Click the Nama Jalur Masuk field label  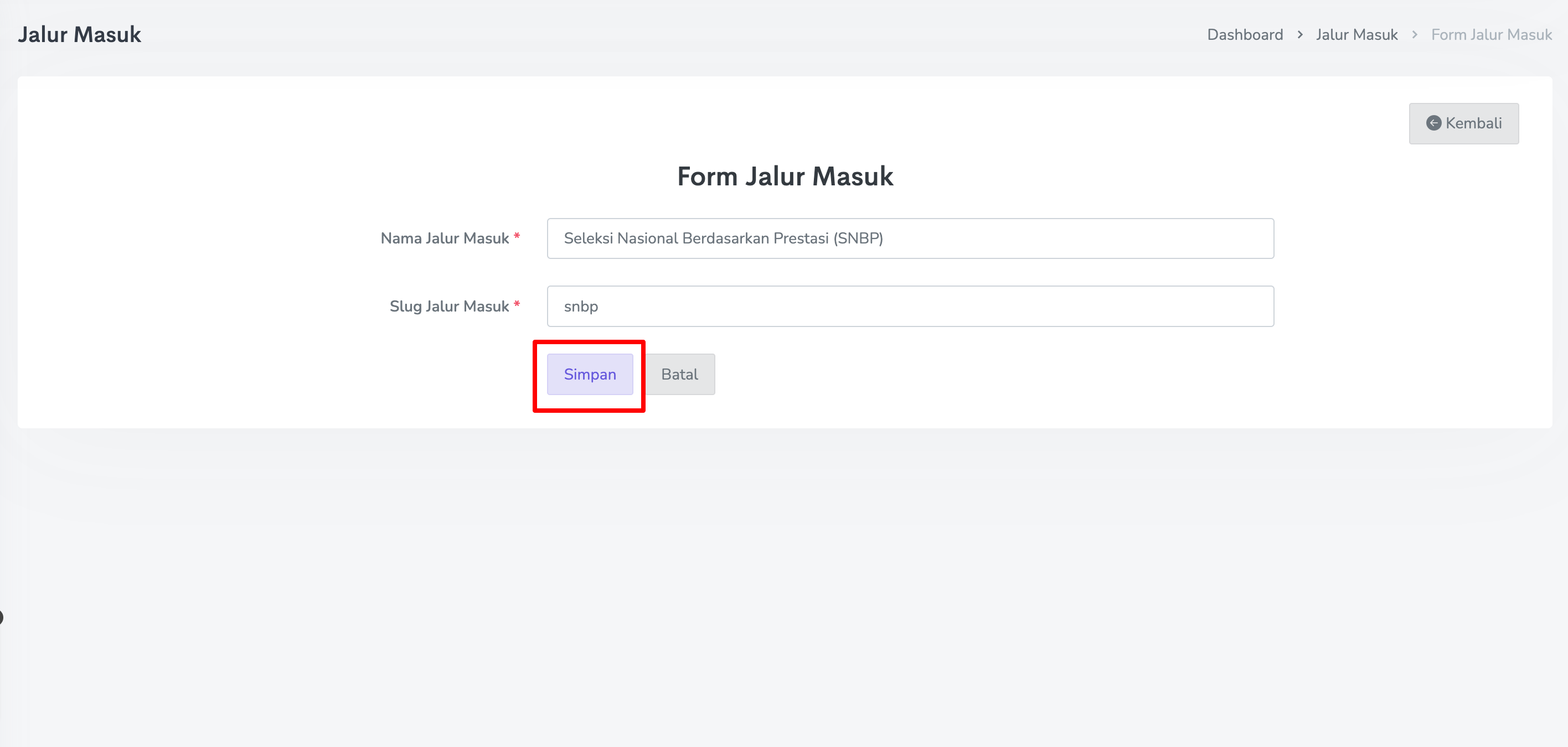pos(445,238)
